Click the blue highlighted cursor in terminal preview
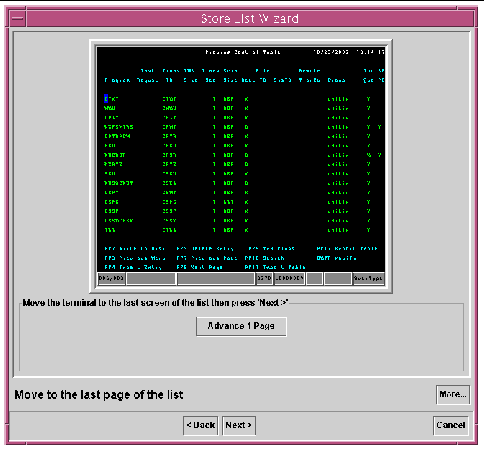 106,99
